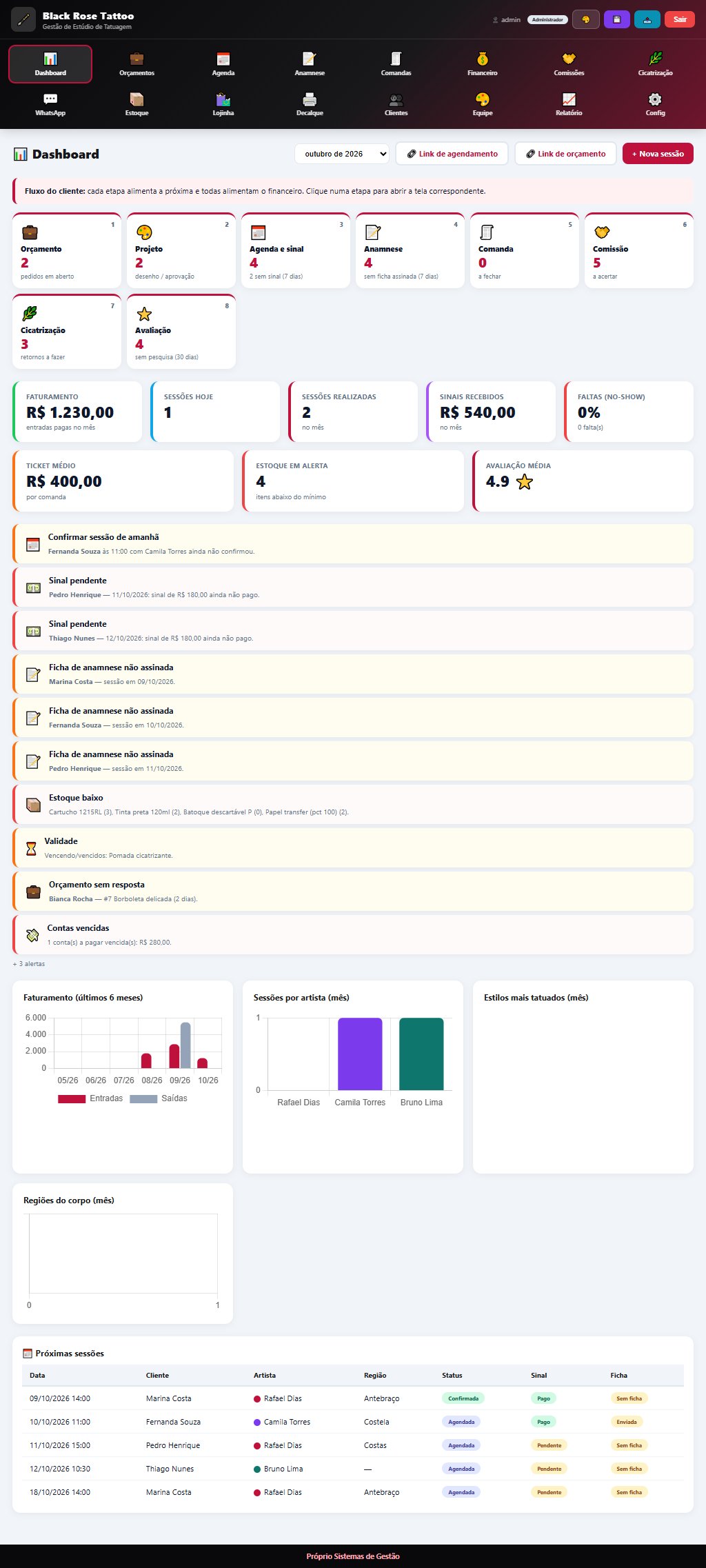Click Link de orçamento button

pos(565,154)
